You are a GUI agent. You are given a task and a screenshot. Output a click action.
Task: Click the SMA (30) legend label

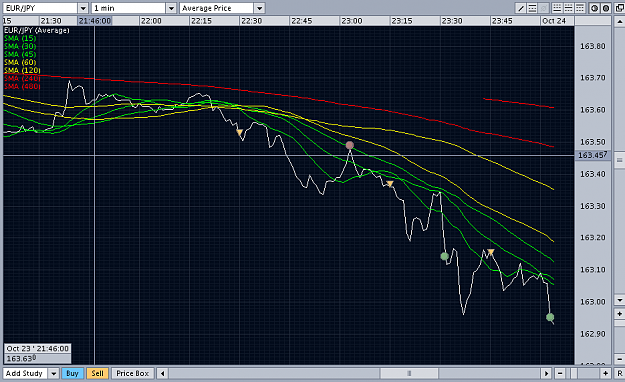pos(20,46)
